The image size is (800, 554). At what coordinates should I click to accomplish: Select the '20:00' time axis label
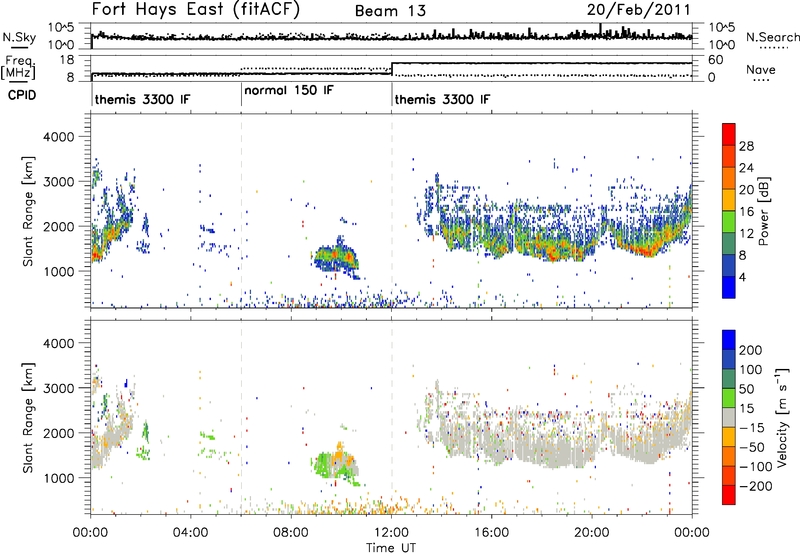pyautogui.click(x=591, y=533)
